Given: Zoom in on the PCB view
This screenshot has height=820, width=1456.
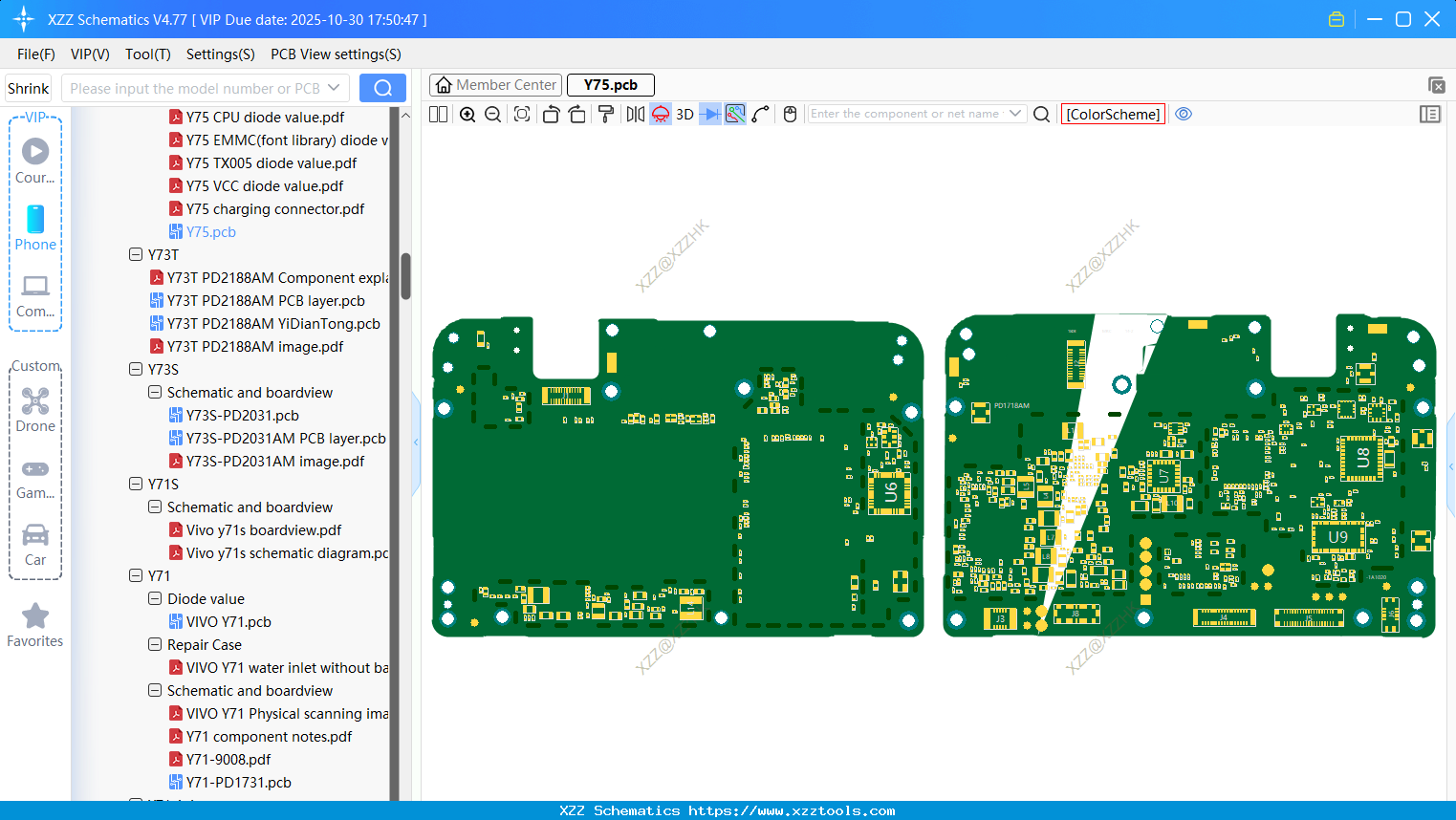Looking at the screenshot, I should pyautogui.click(x=467, y=115).
